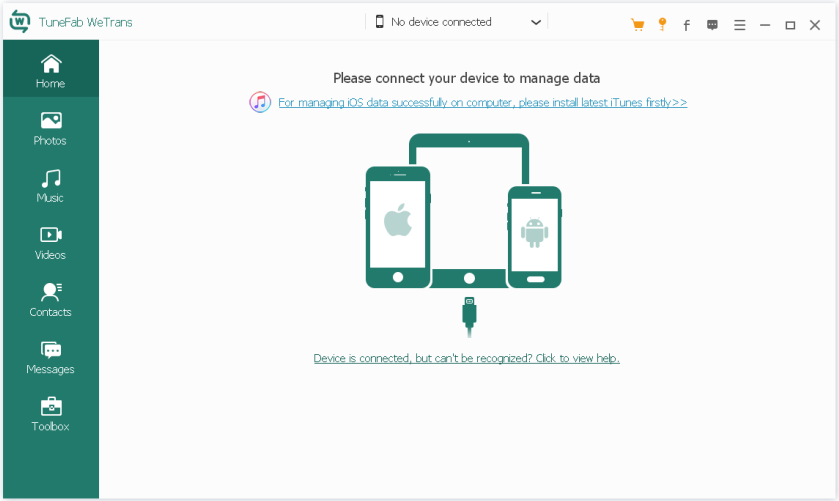The height and width of the screenshot is (501, 839).
Task: Open the Facebook page icon
Action: click(686, 25)
